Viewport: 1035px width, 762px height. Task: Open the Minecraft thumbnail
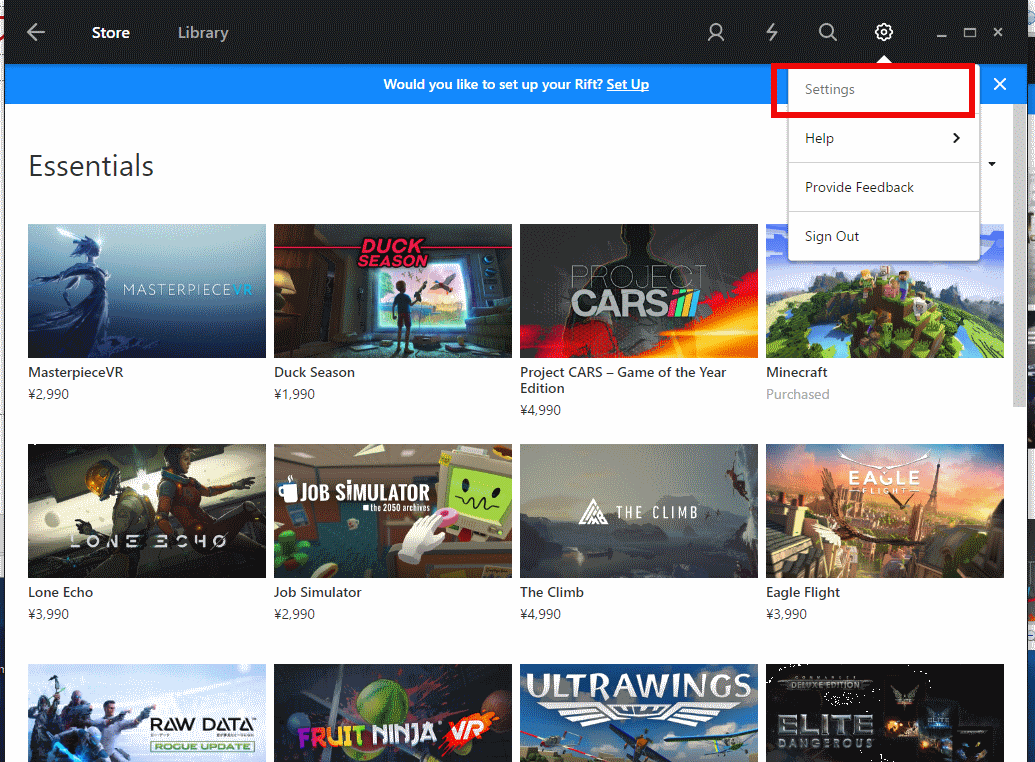click(x=885, y=310)
